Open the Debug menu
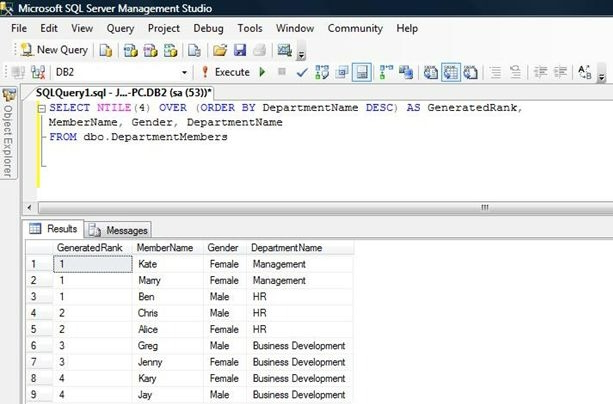This screenshot has height=404, width=613. tap(208, 28)
